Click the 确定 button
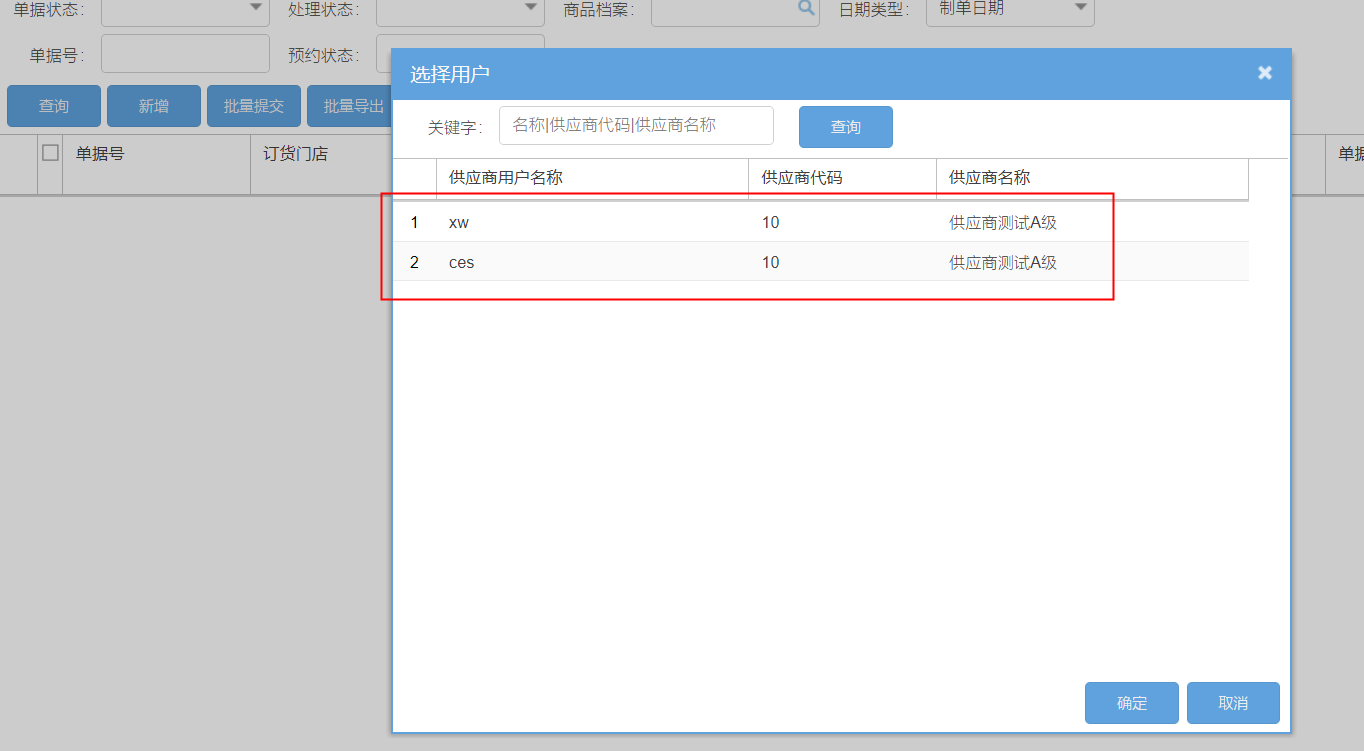 (1132, 703)
